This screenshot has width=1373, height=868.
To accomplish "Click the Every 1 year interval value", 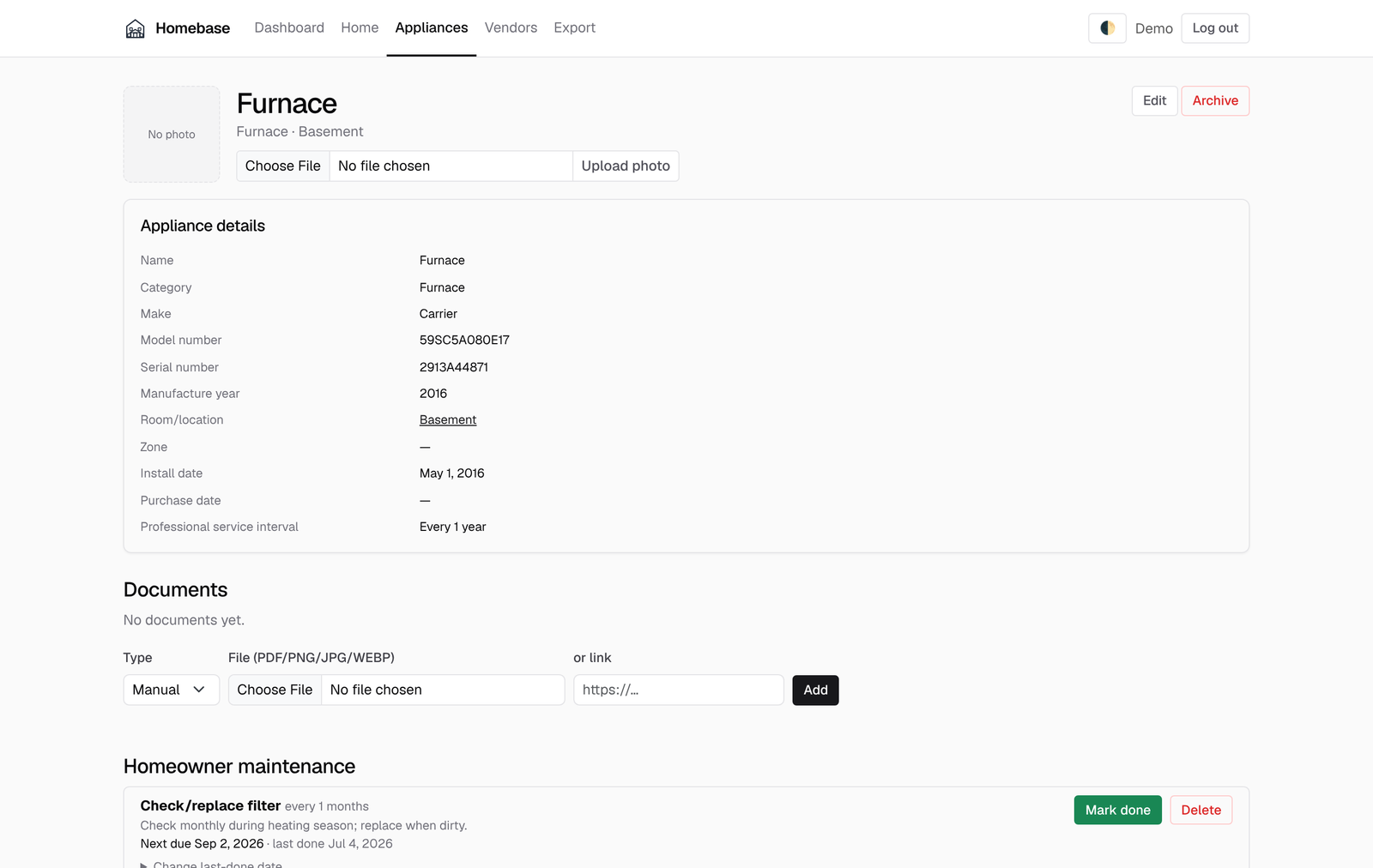I will pos(453,527).
